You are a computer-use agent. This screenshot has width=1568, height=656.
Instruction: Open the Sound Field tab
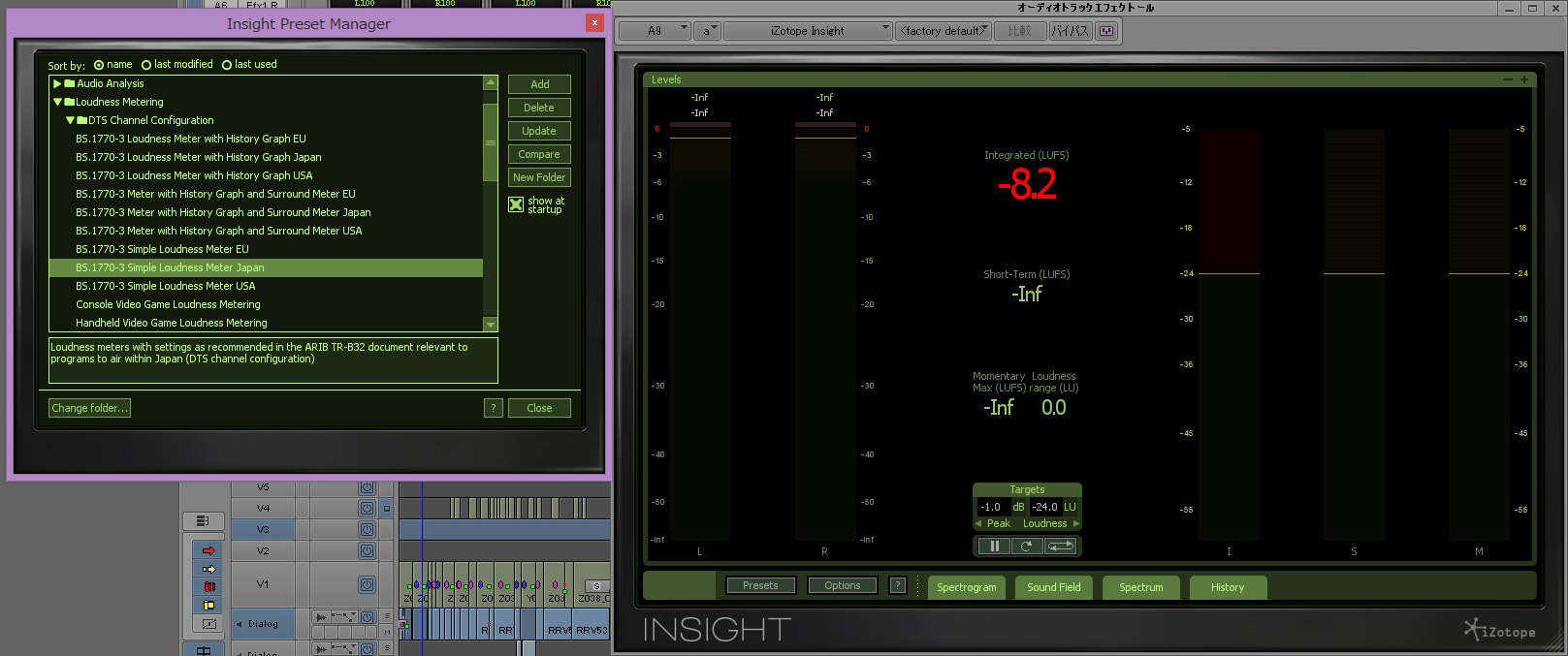click(x=1053, y=587)
